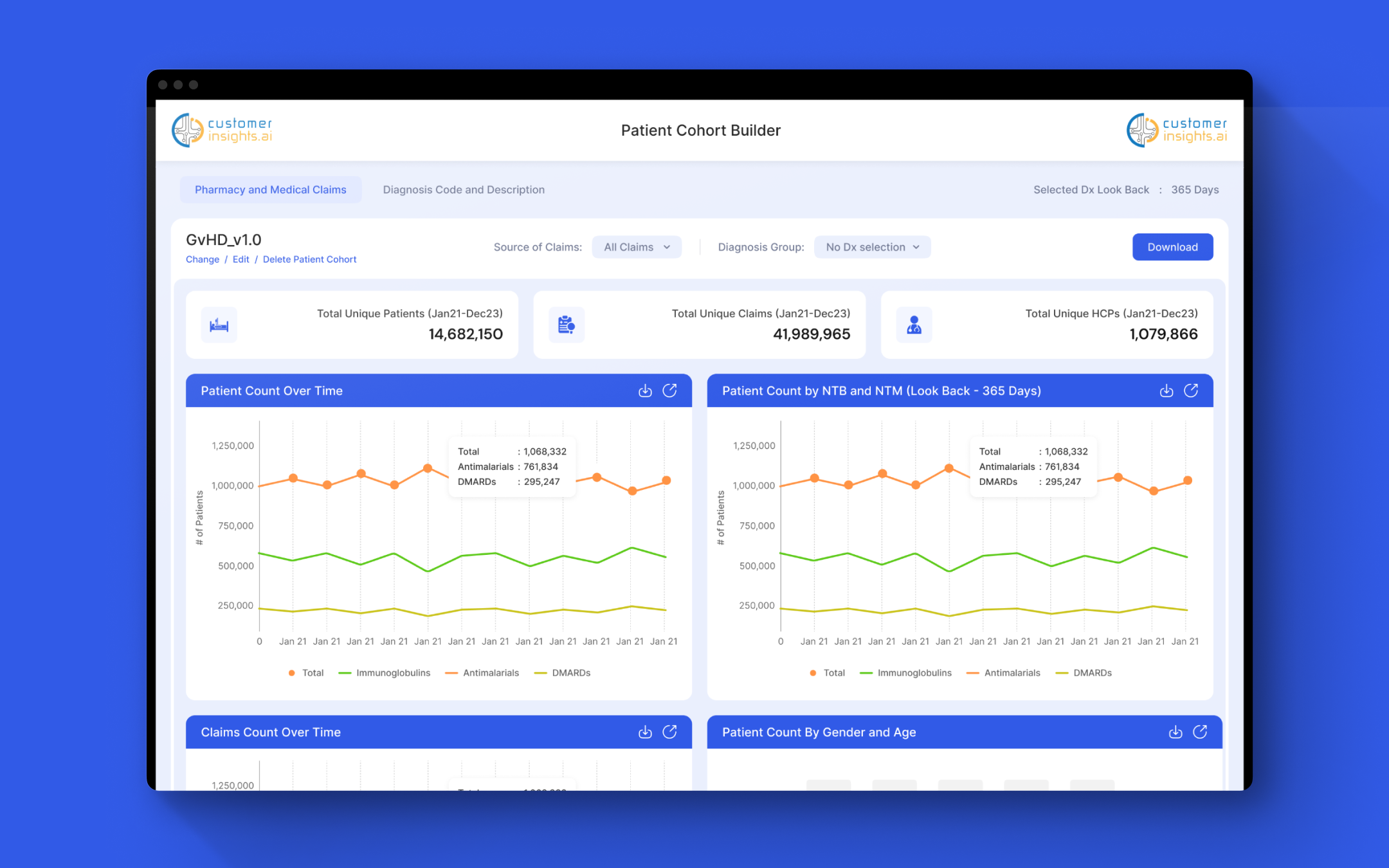
Task: Open the Source of Claims dropdown
Action: point(637,248)
